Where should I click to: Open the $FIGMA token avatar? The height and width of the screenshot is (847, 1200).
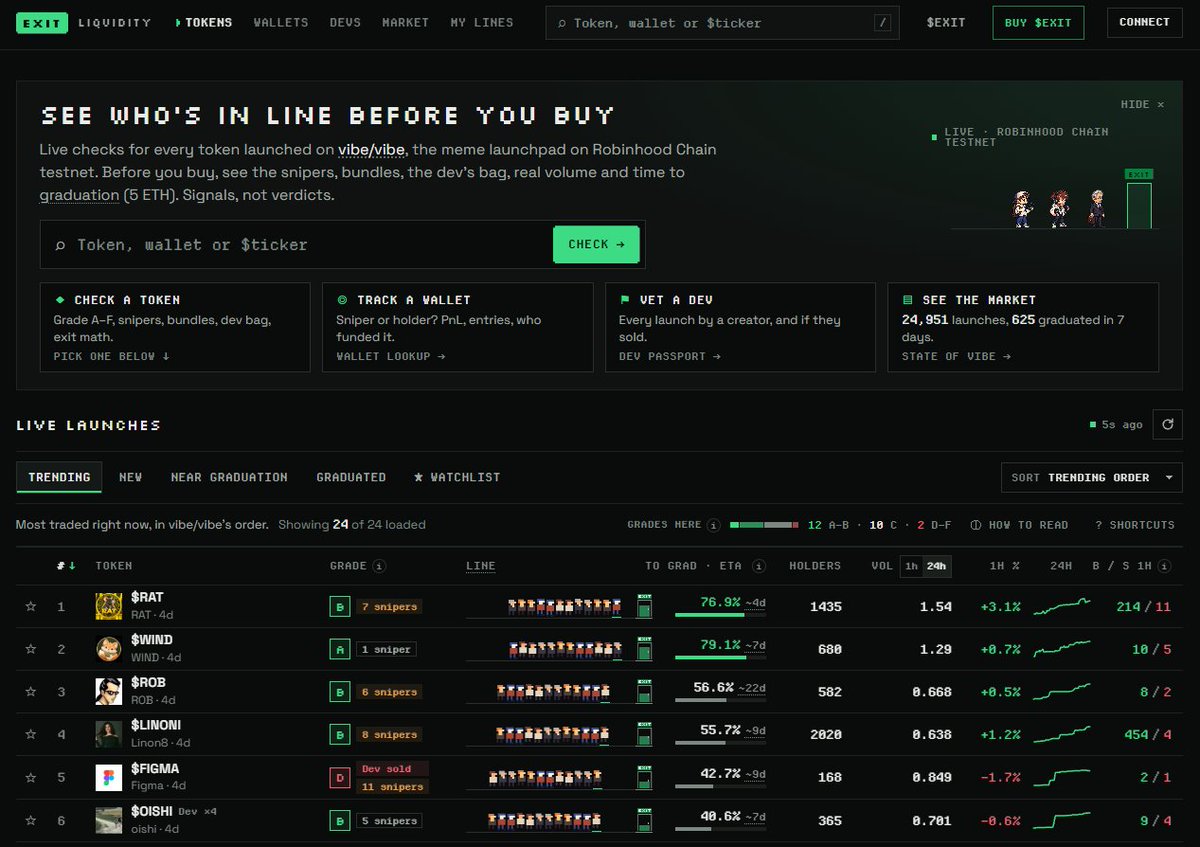pyautogui.click(x=109, y=778)
